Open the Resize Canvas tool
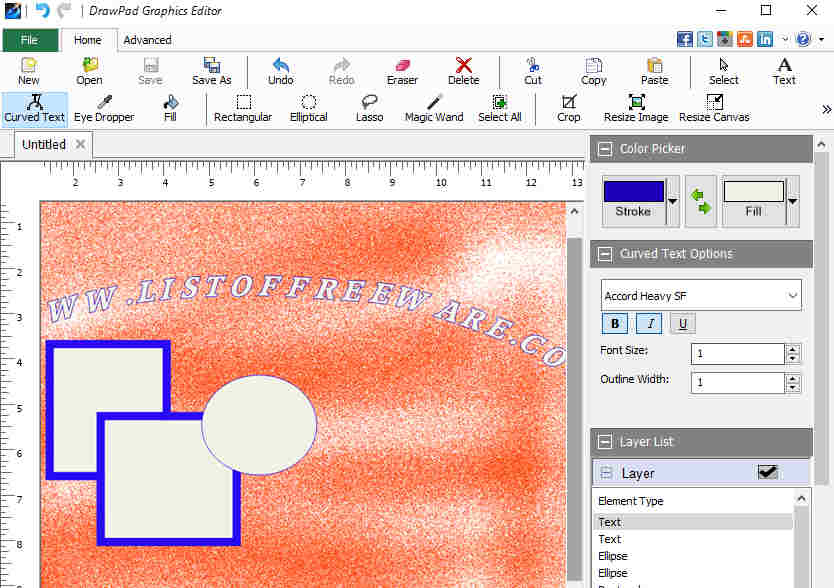 tap(714, 109)
